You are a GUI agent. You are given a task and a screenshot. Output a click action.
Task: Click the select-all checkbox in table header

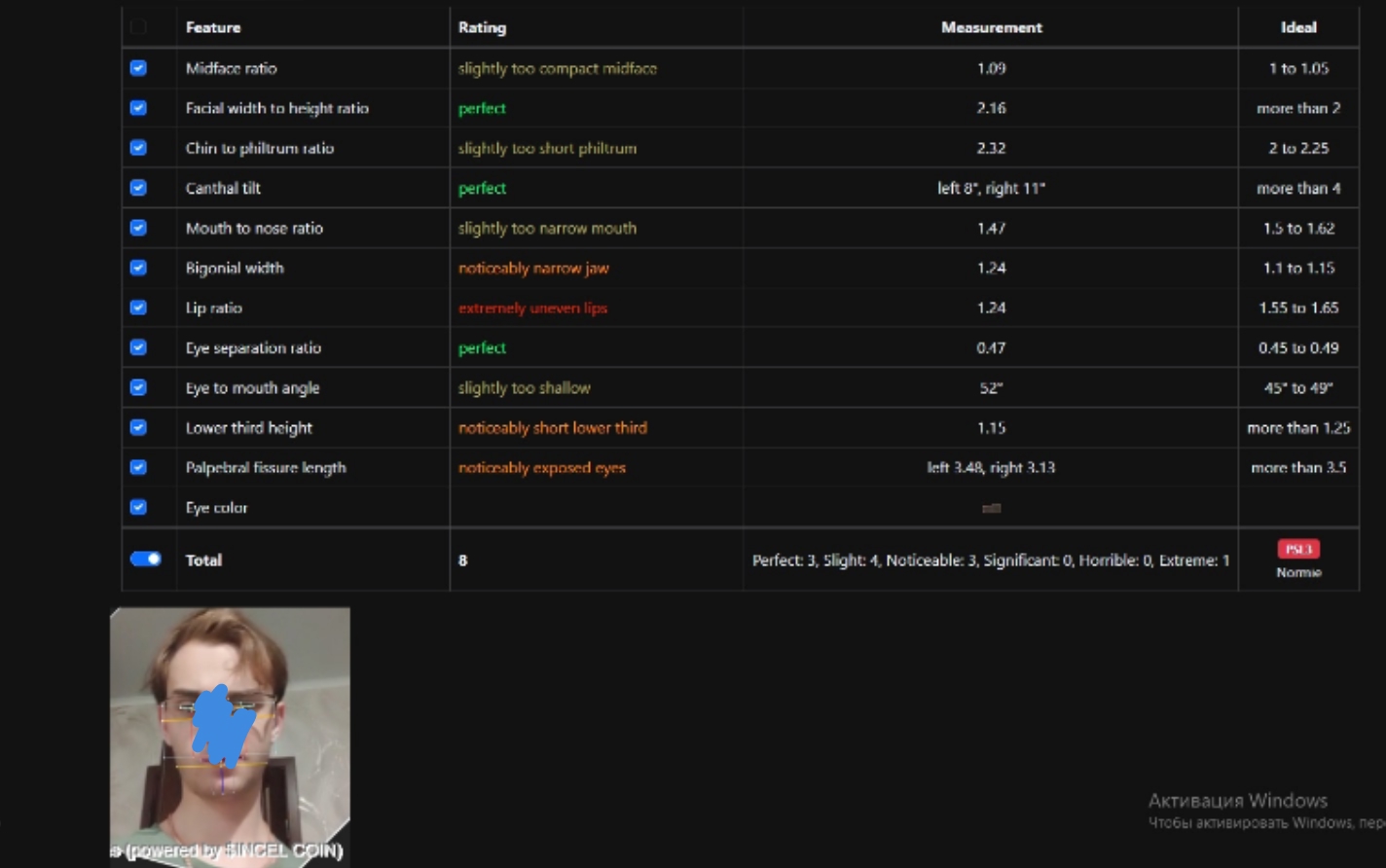click(x=138, y=27)
